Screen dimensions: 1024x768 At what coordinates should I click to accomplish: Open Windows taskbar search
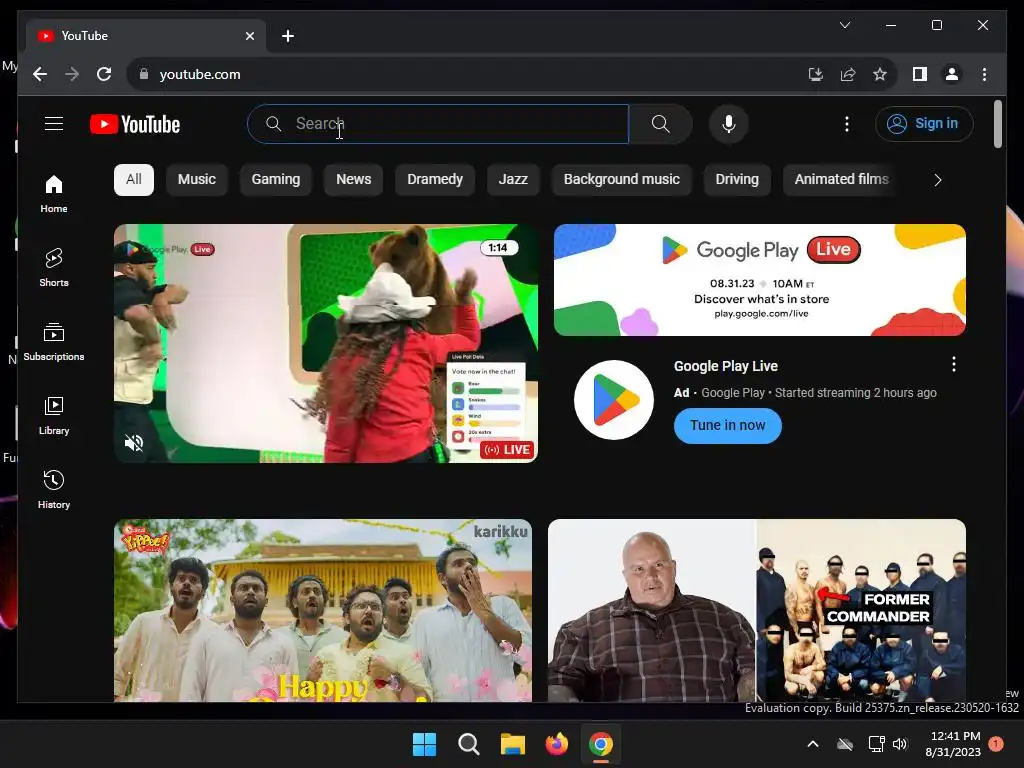(469, 744)
